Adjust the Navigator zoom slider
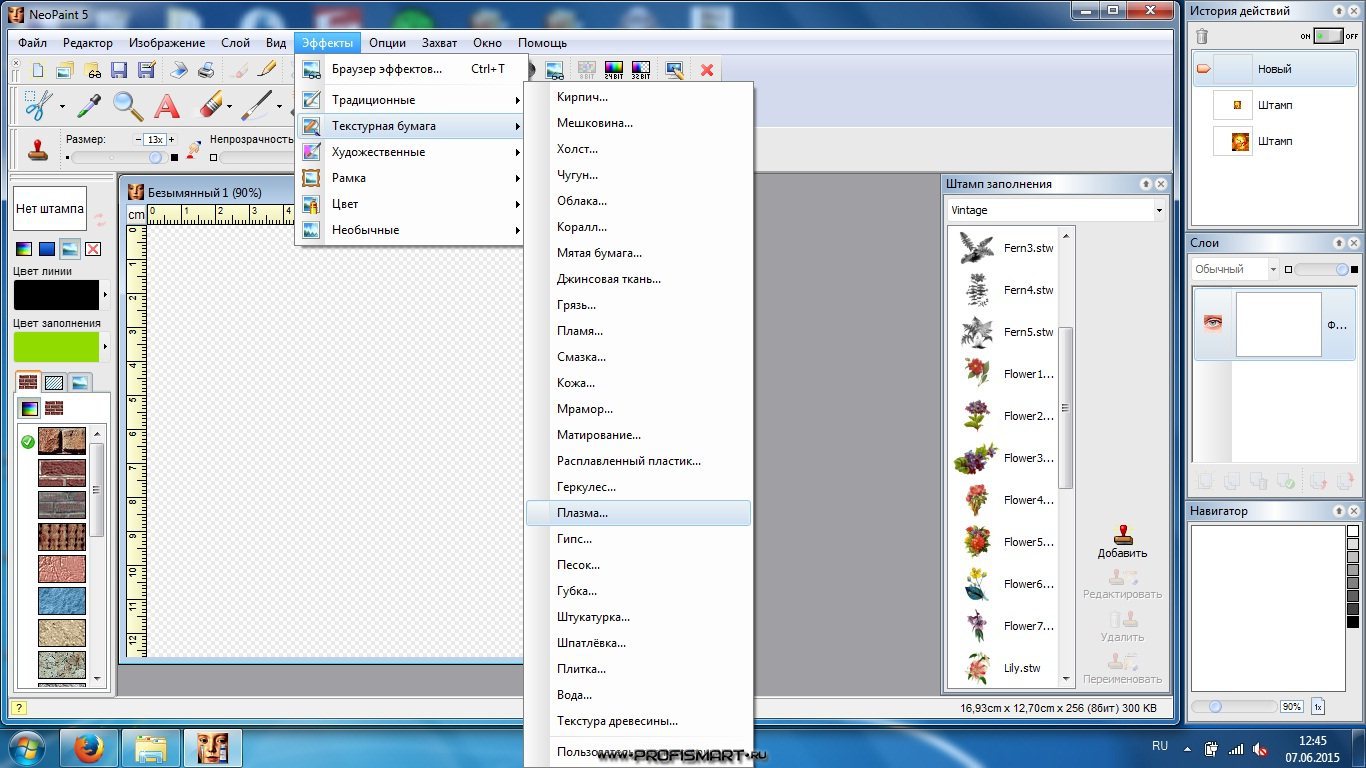Screen dimensions: 1366x768 [x=1215, y=706]
